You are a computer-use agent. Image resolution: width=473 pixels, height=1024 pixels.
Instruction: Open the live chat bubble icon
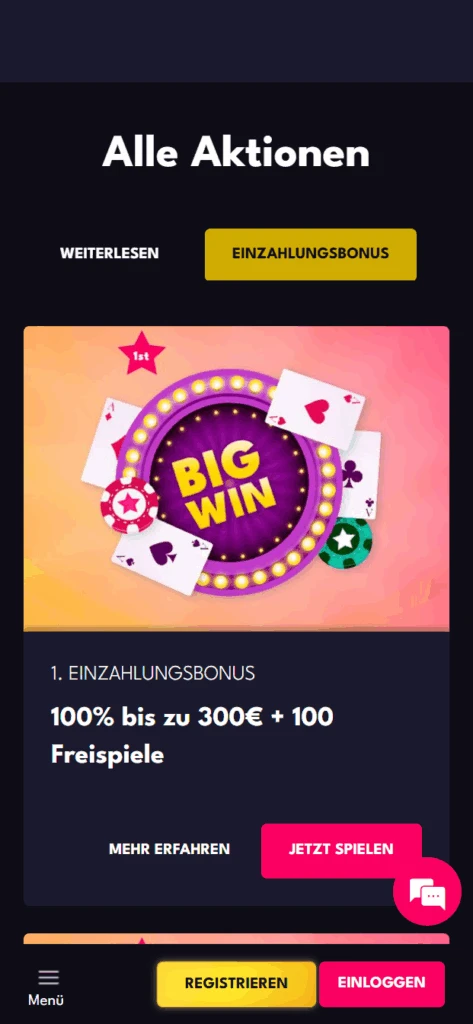coord(427,891)
